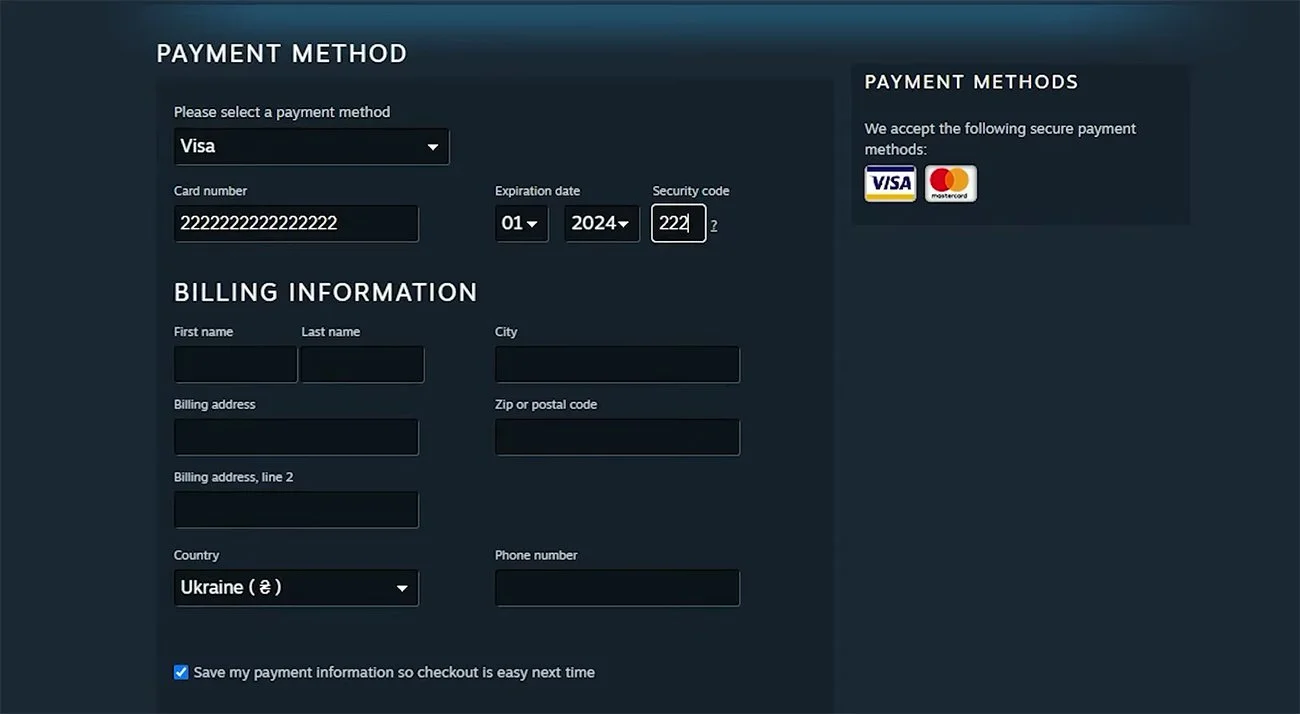Click the Billing Information heading
This screenshot has height=714, width=1300.
[326, 292]
